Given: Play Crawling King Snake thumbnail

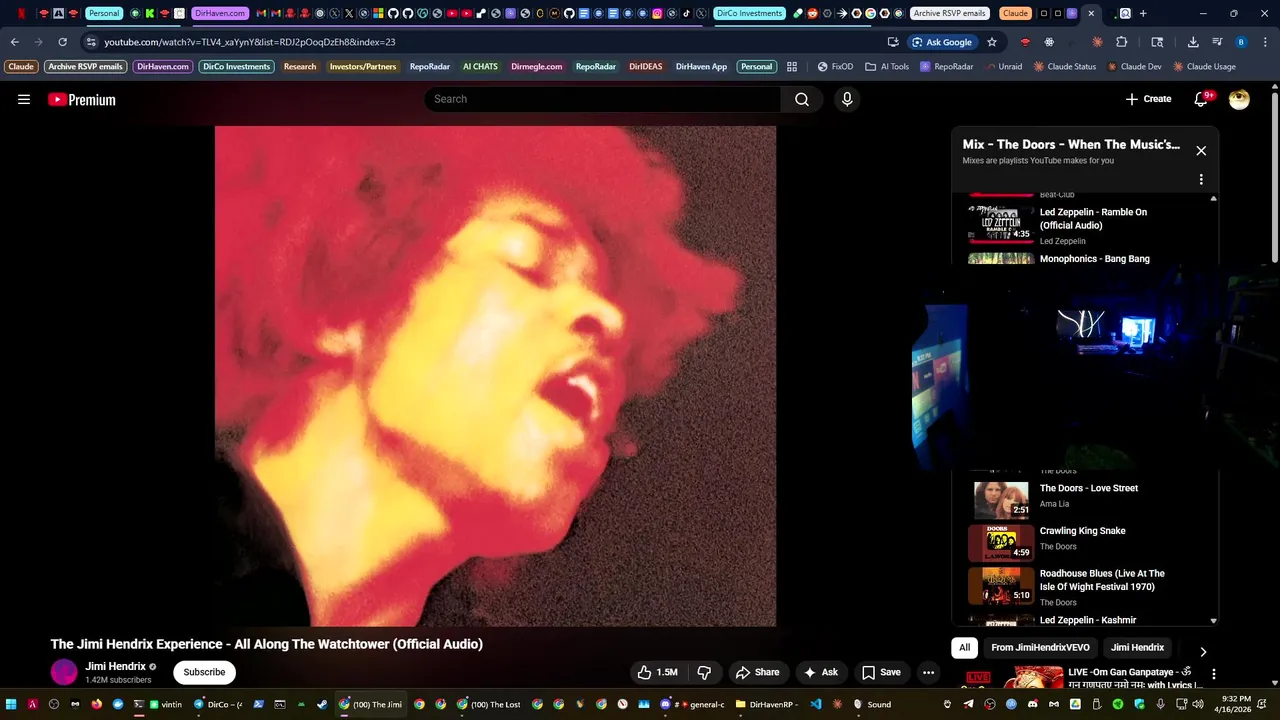Looking at the screenshot, I should click(x=1001, y=542).
